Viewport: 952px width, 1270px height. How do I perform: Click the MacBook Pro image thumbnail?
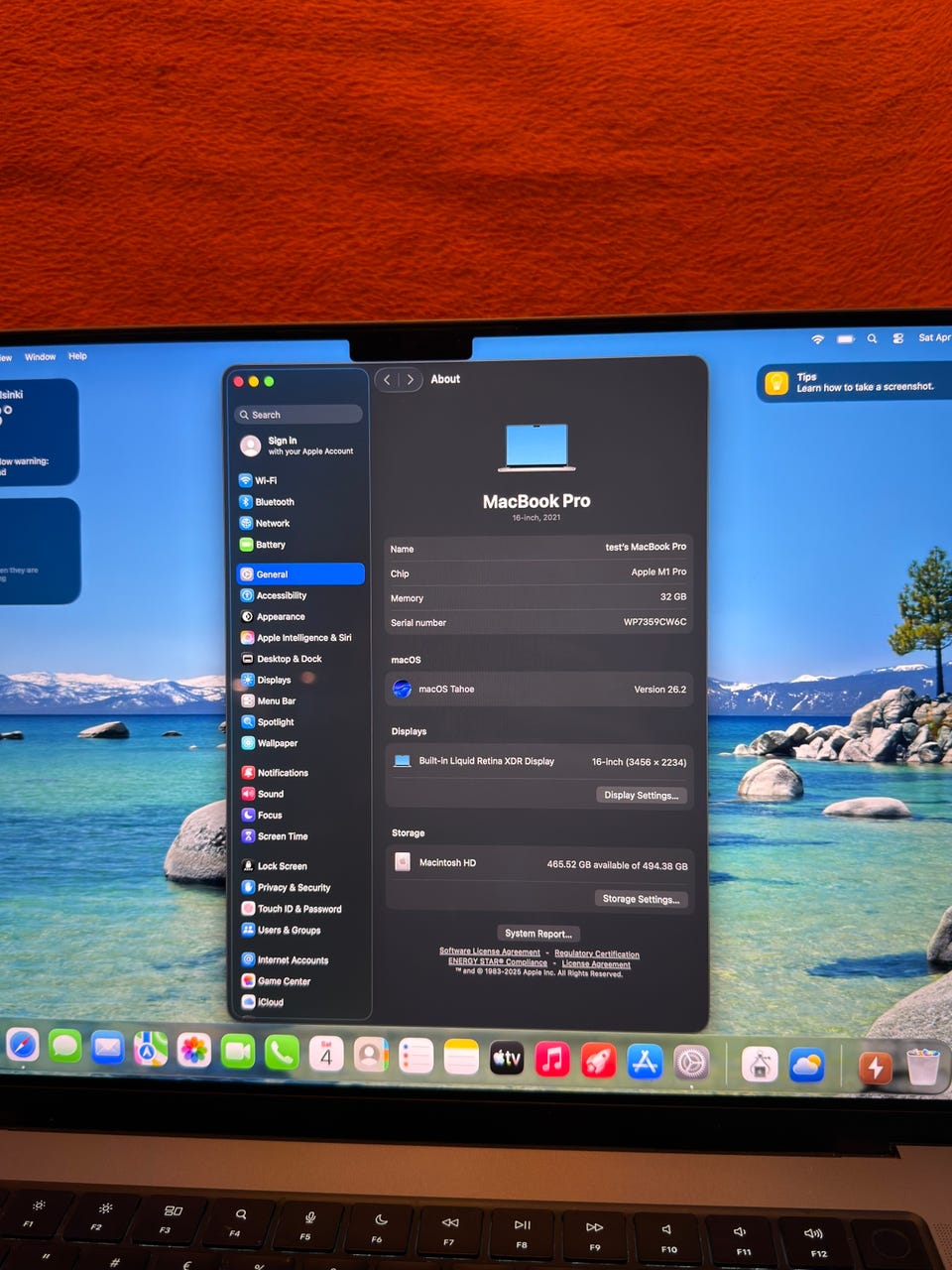click(x=536, y=447)
